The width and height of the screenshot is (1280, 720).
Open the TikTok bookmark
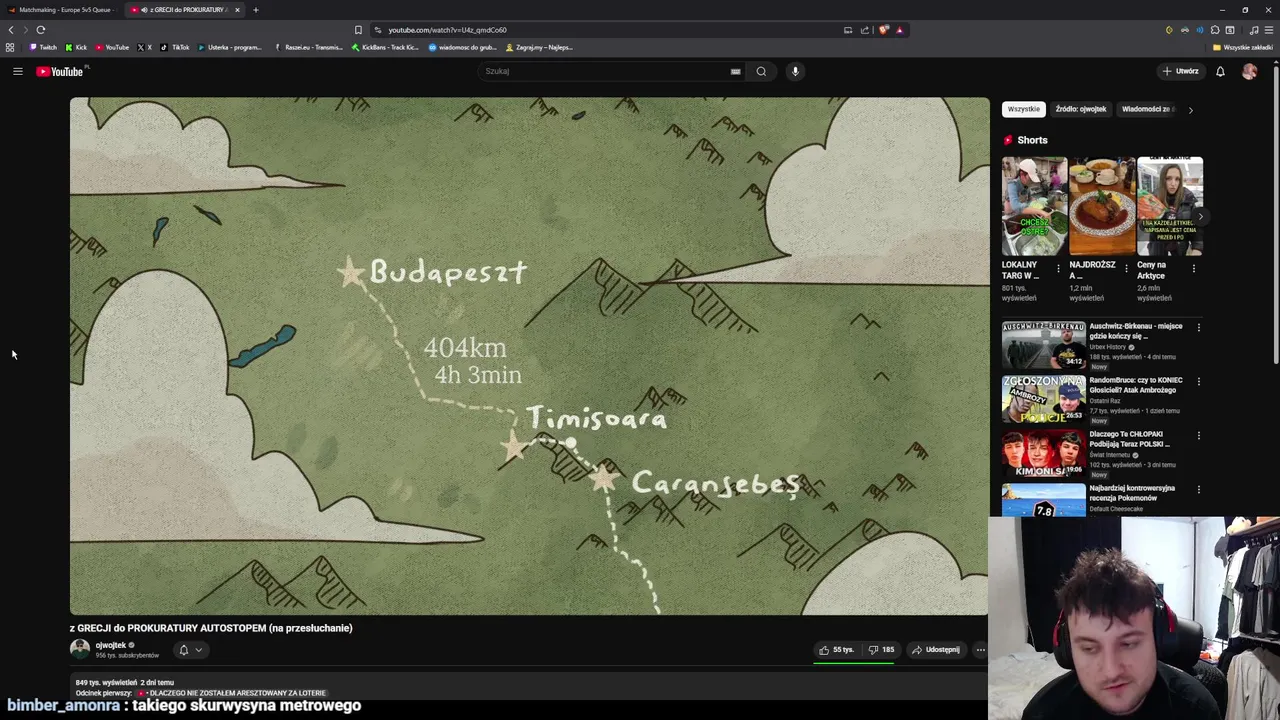pyautogui.click(x=175, y=47)
